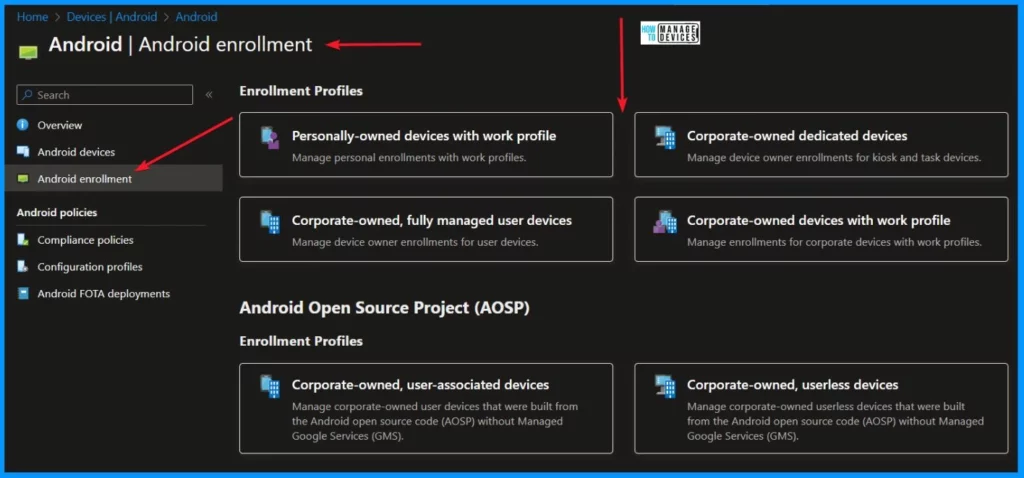Click the Overview info icon in sidebar
The height and width of the screenshot is (478, 1024).
(23, 125)
